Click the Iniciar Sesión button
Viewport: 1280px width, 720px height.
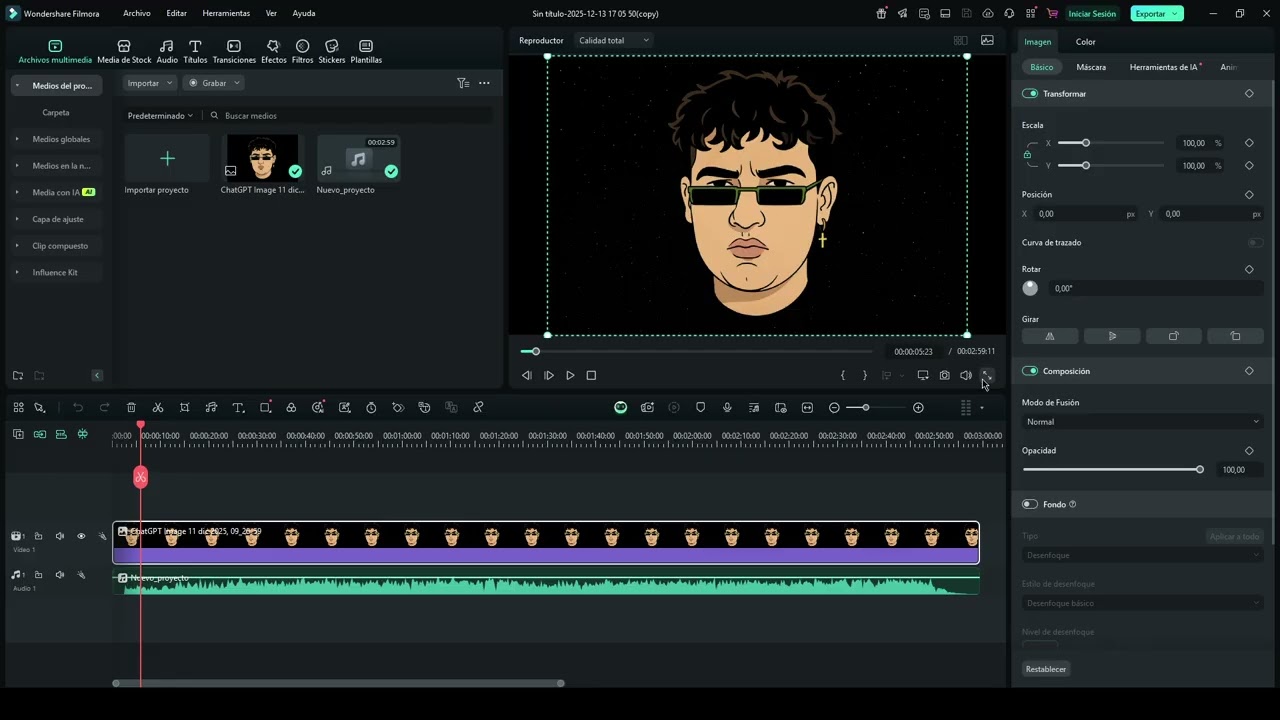pyautogui.click(x=1092, y=13)
